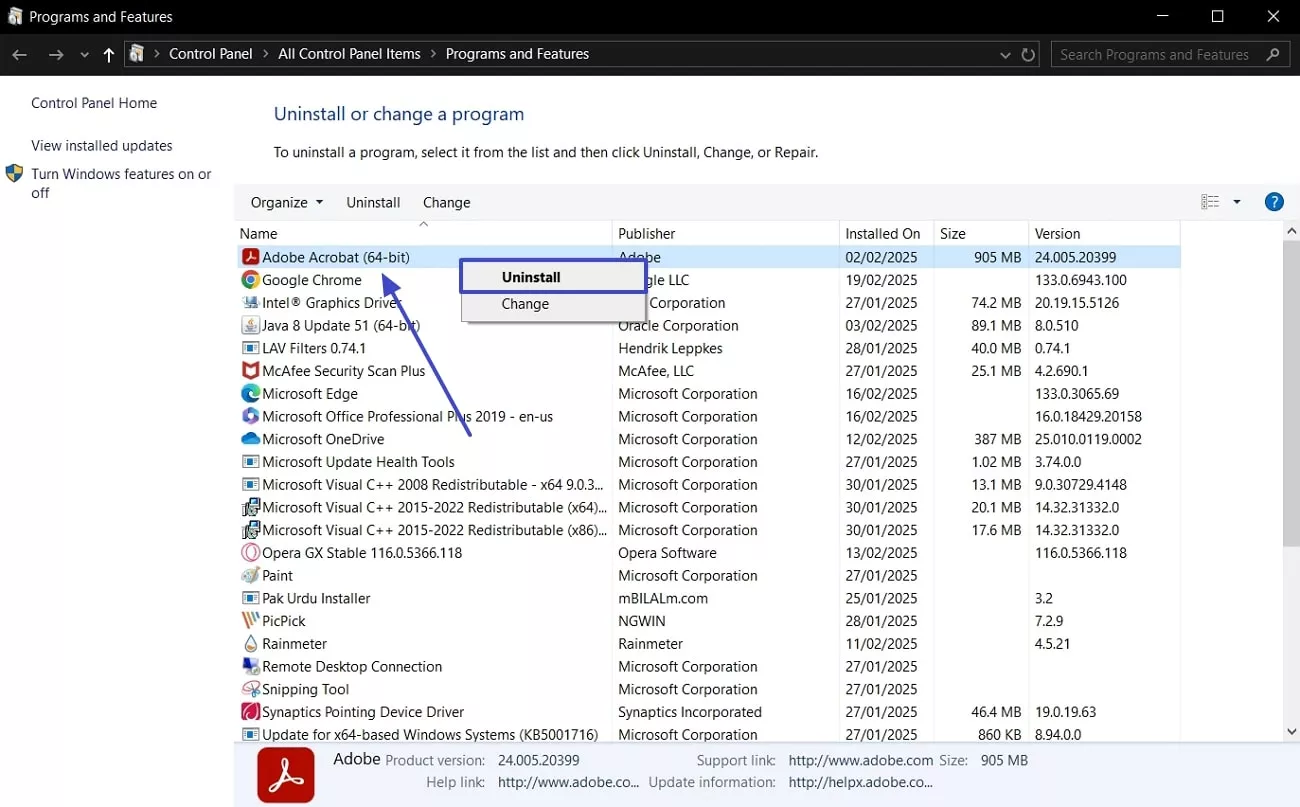The image size is (1300, 807).
Task: Select Update for x64-based Windows Systems row
Action: coord(708,735)
